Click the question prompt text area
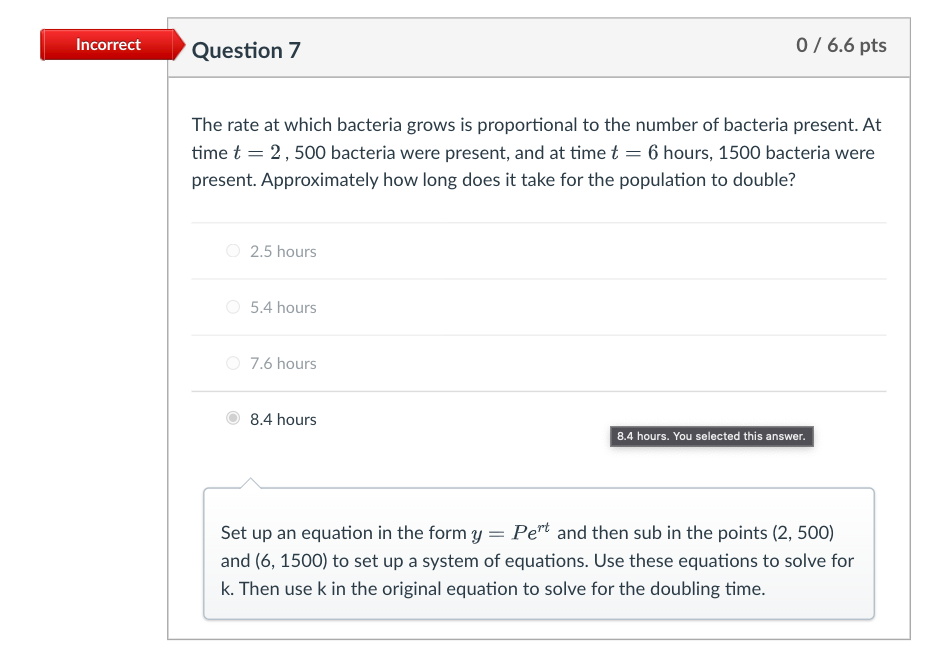Image resolution: width=948 pixels, height=663 pixels. 537,152
